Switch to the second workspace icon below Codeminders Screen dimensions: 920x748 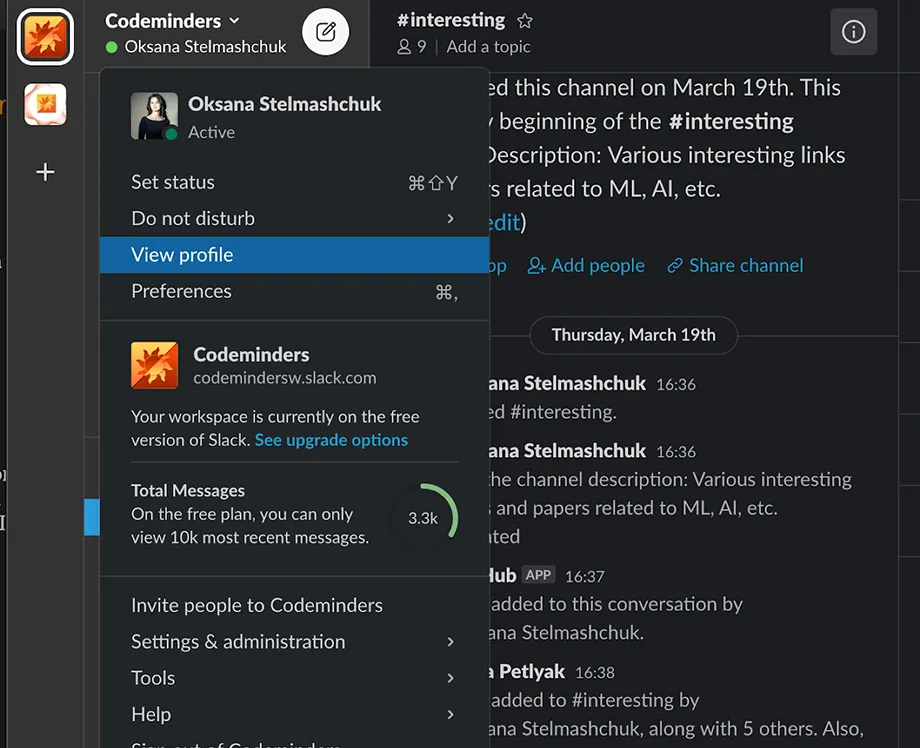tap(45, 104)
